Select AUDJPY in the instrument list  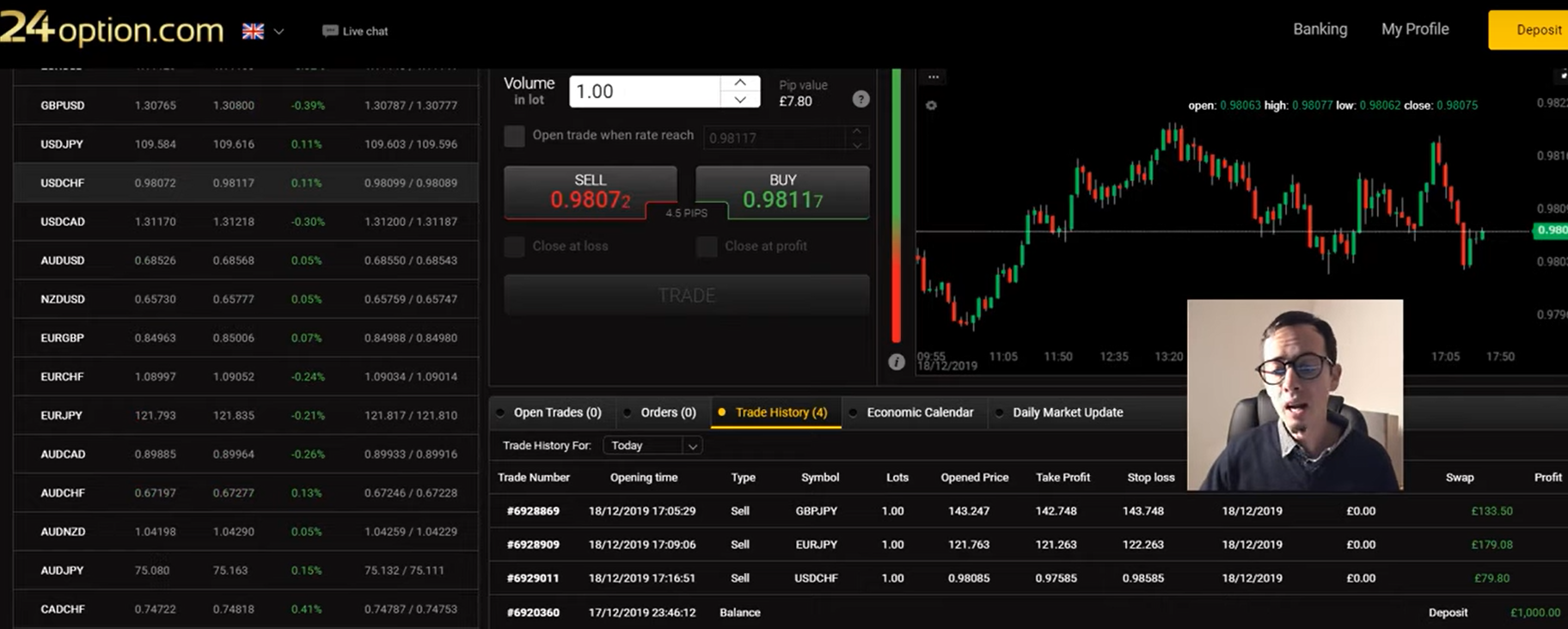[246, 570]
